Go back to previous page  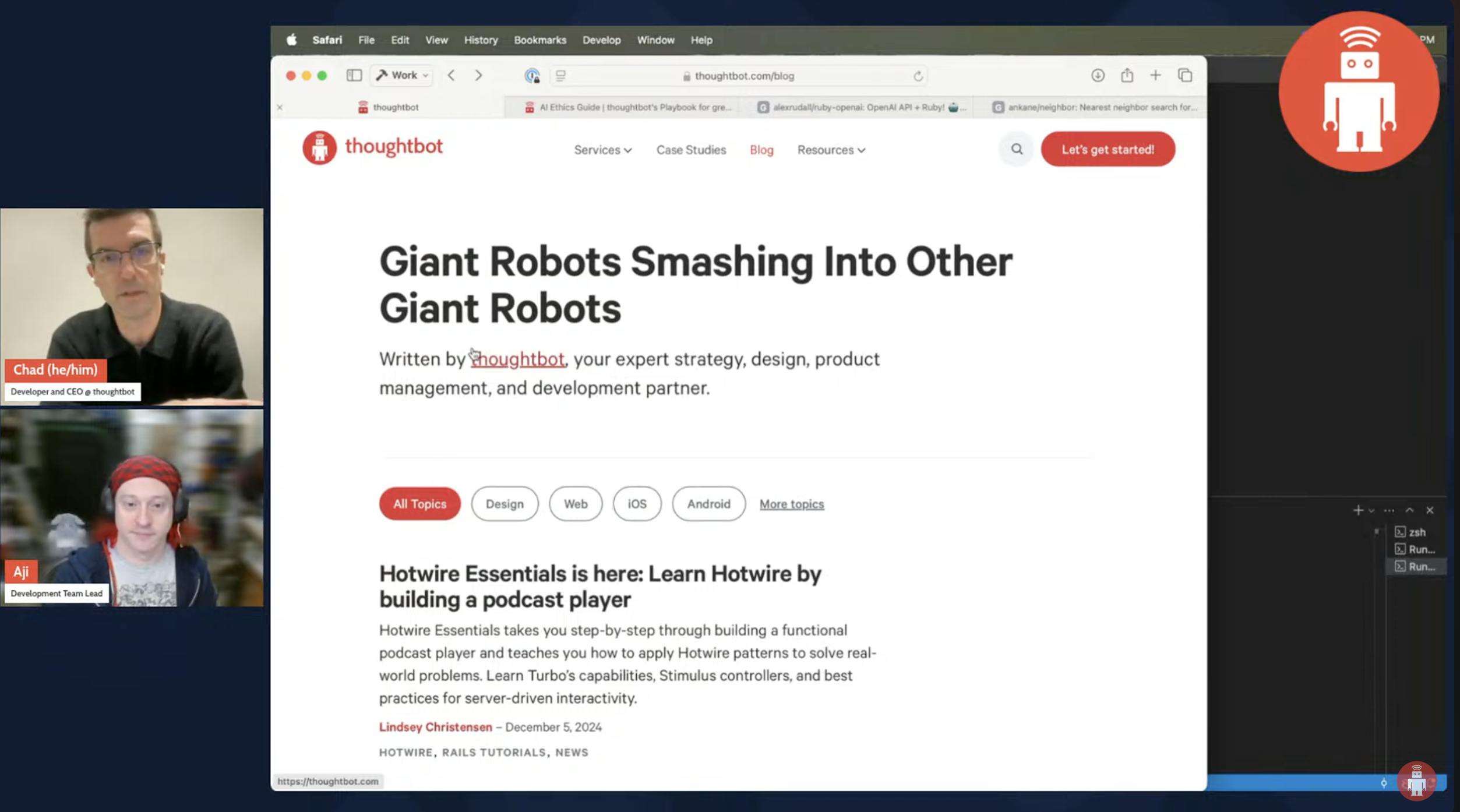tap(451, 75)
